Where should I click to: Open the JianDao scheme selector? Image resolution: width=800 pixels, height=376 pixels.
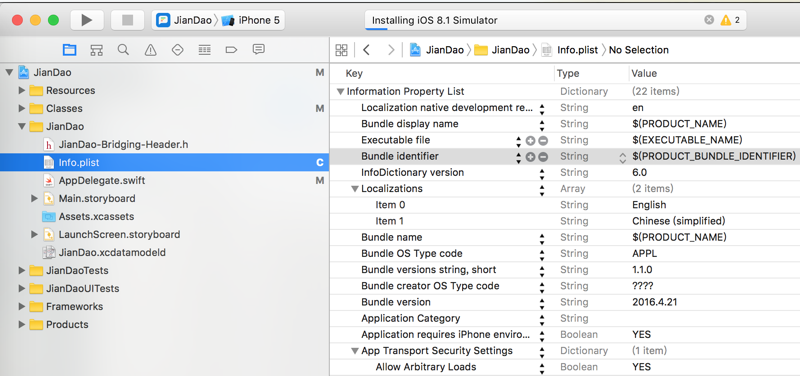click(185, 20)
